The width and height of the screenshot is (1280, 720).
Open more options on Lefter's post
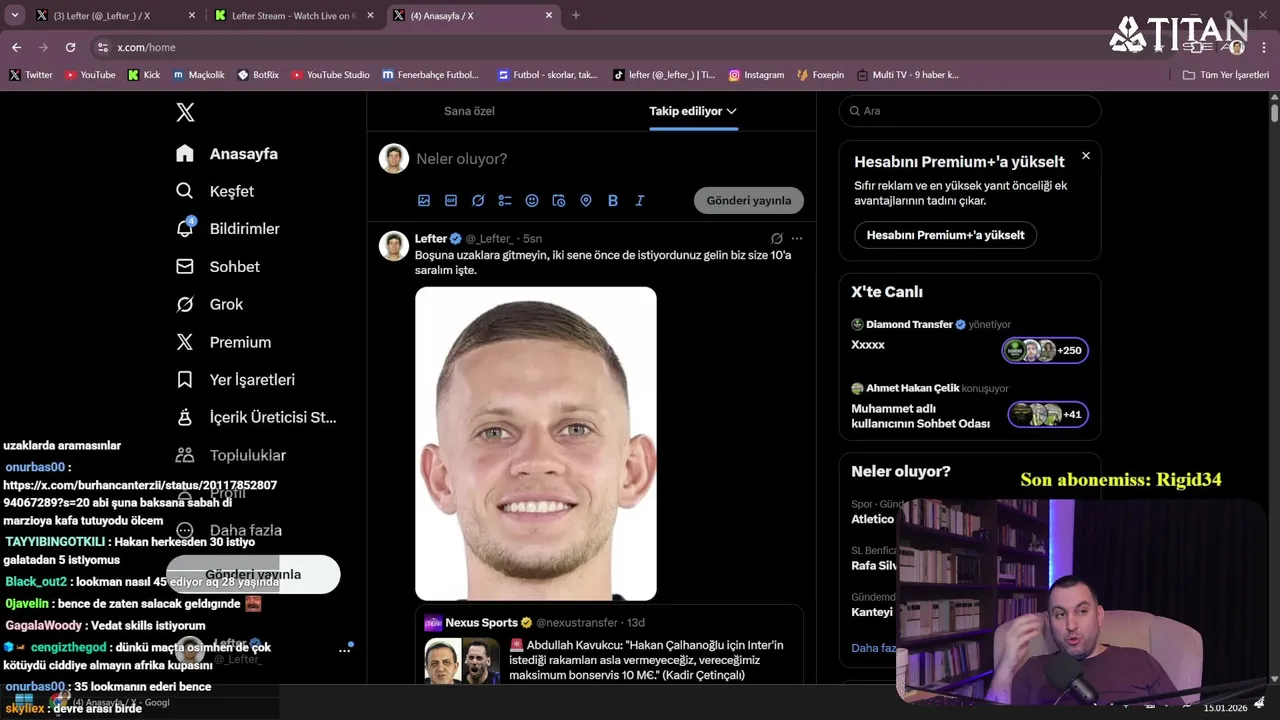(x=797, y=238)
